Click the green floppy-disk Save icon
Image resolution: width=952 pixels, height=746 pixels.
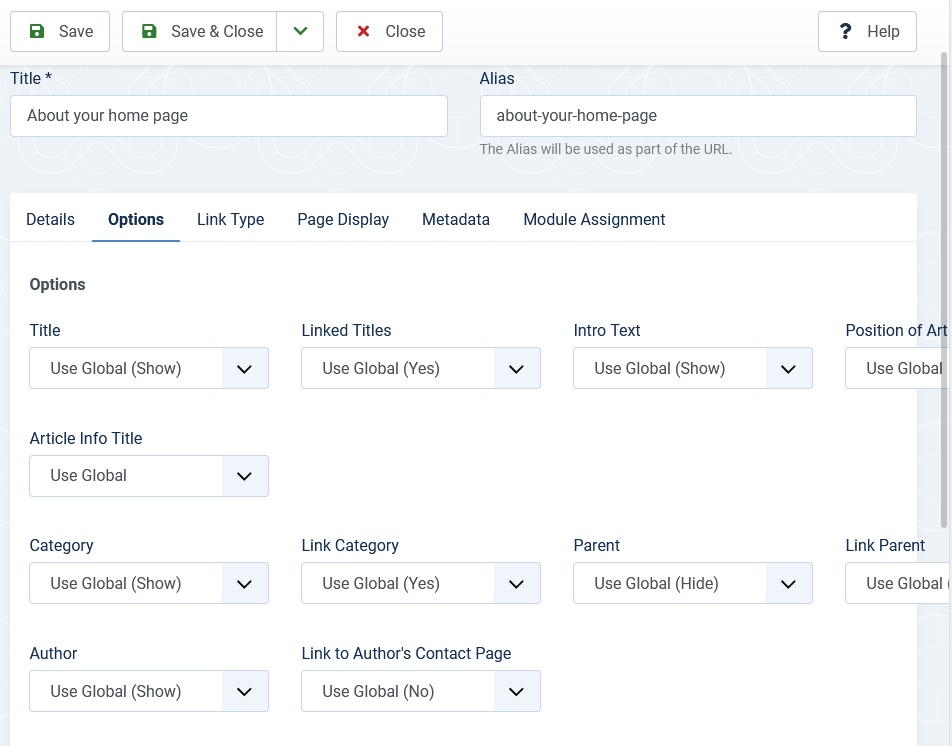coord(37,31)
